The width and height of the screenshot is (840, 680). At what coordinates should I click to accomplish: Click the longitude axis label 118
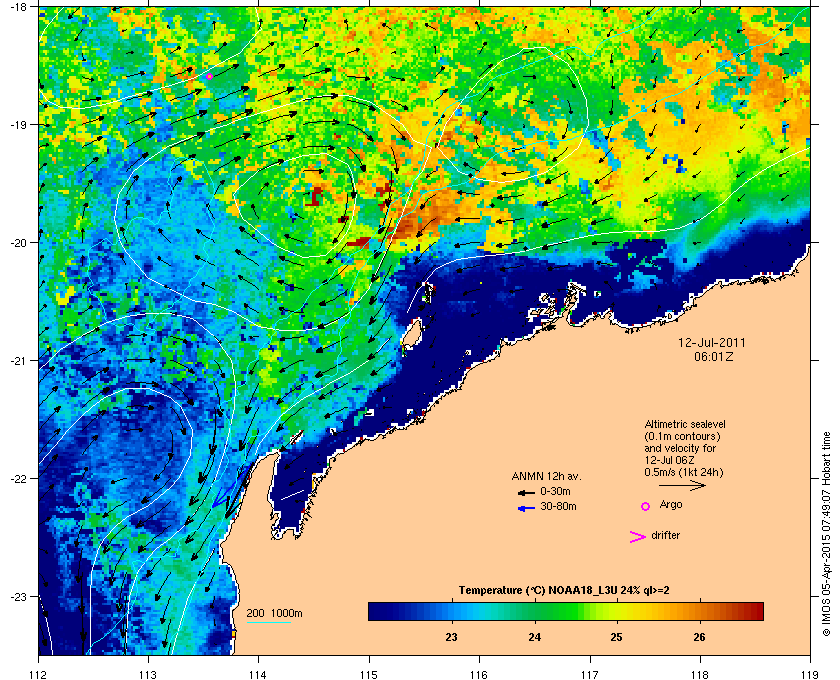(x=700, y=674)
